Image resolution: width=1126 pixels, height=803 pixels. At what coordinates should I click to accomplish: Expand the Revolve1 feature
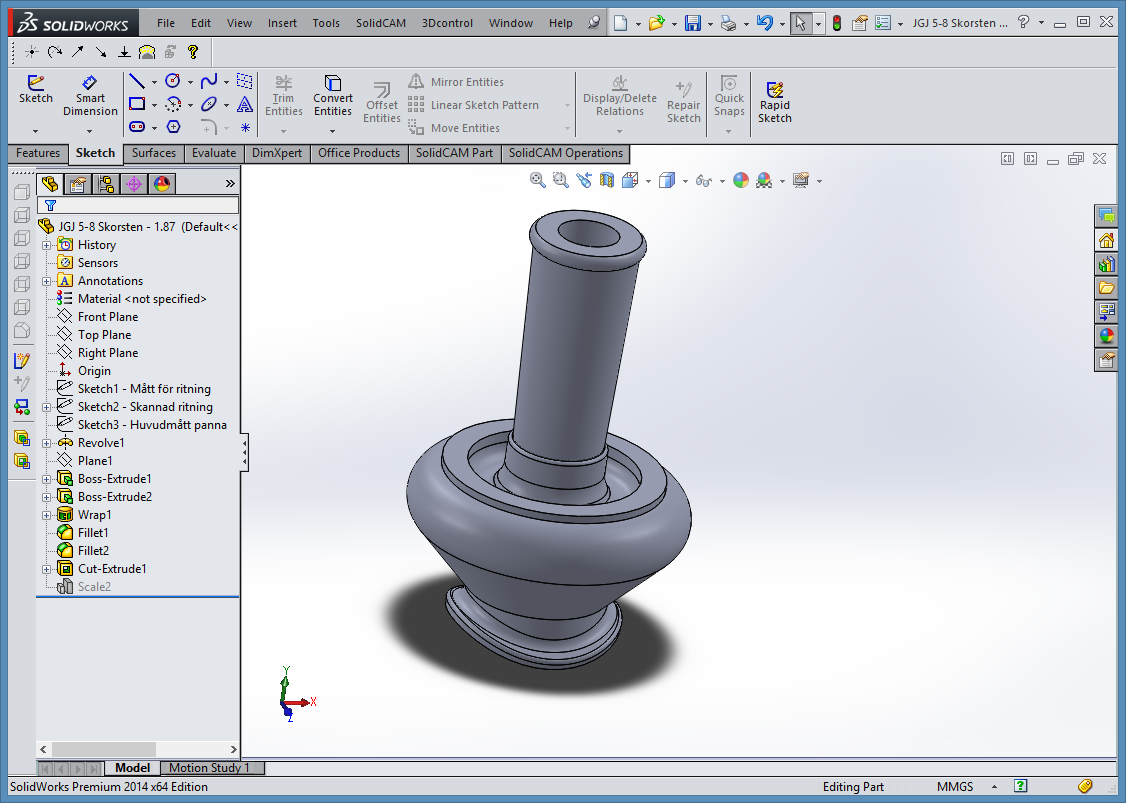pyautogui.click(x=47, y=443)
